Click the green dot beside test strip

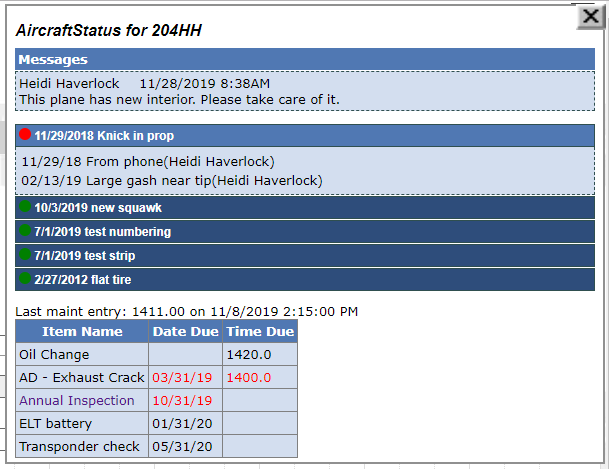[25, 254]
